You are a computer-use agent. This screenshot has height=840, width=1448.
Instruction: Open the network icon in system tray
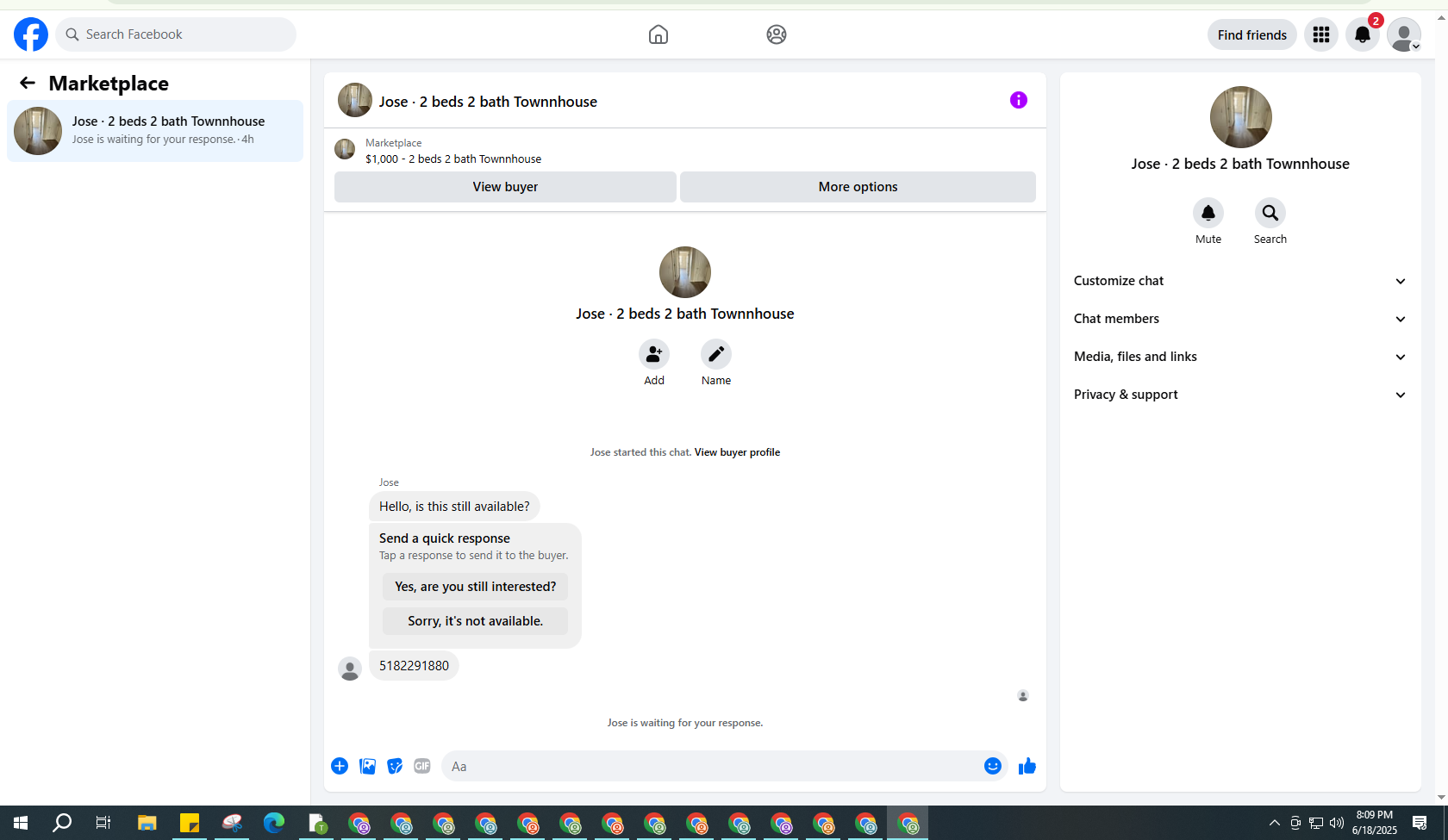1316,823
